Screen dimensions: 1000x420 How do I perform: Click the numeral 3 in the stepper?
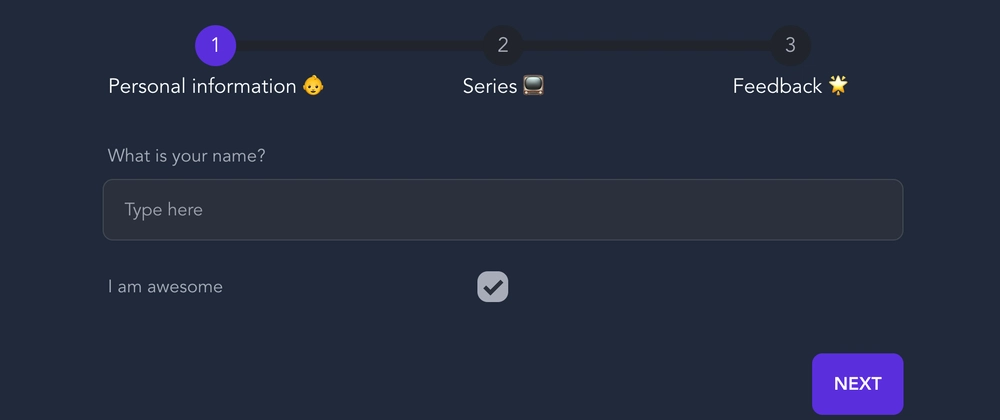coord(790,45)
